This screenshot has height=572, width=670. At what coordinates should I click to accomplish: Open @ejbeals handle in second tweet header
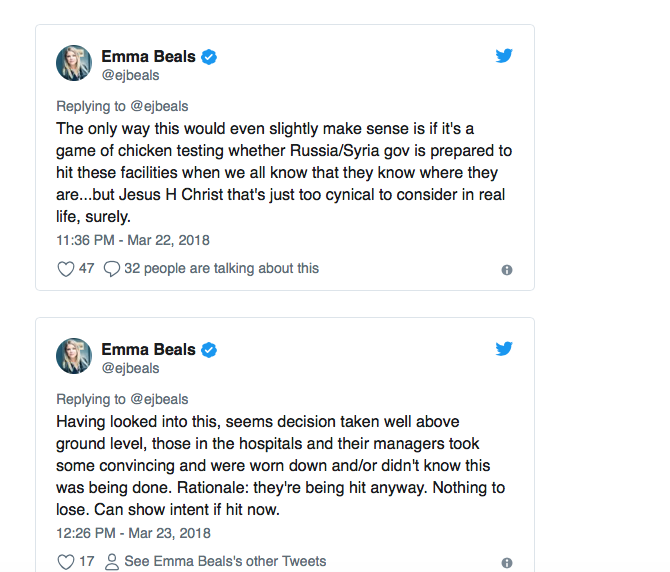(x=130, y=368)
